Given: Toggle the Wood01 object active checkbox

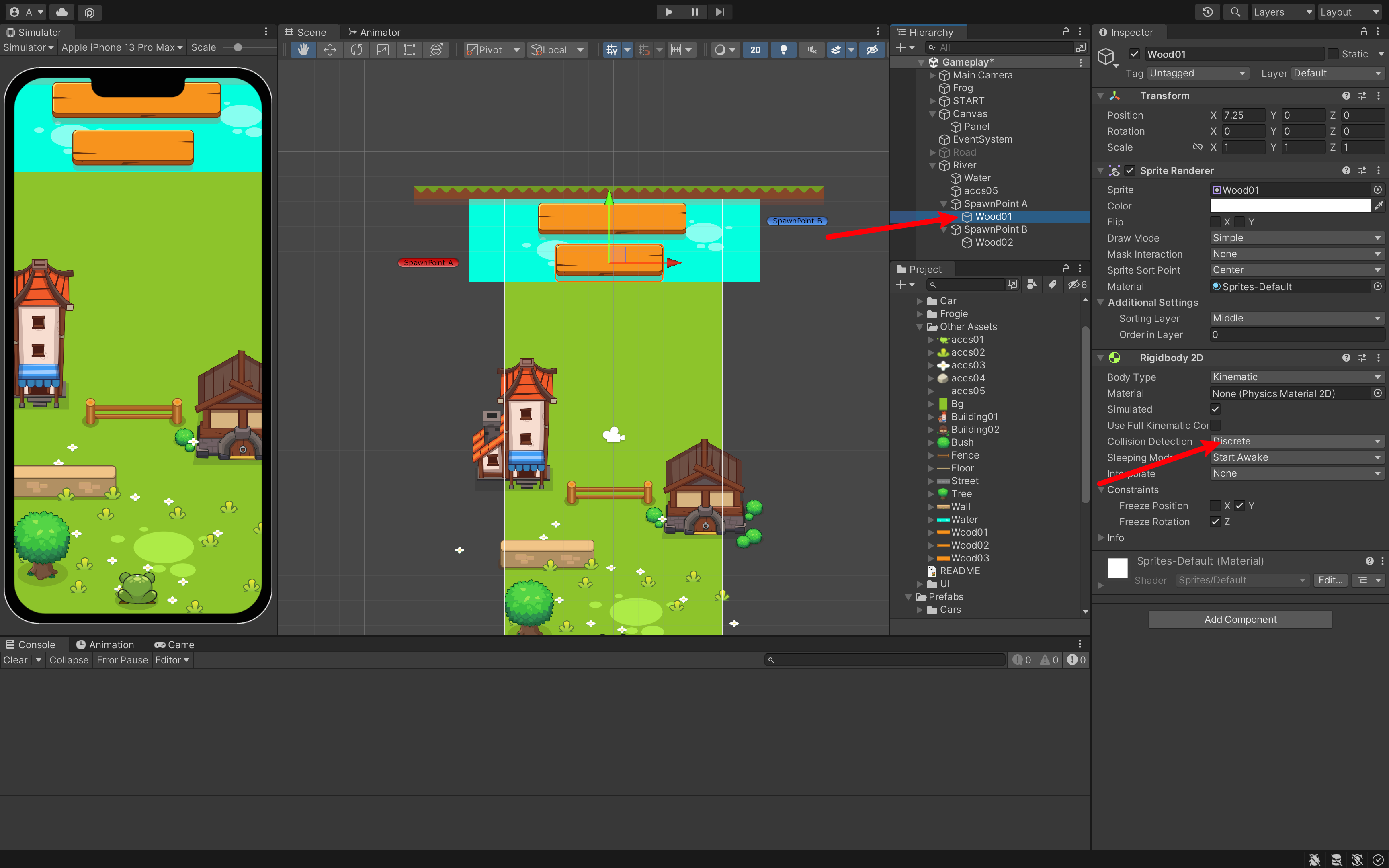Looking at the screenshot, I should point(1135,54).
